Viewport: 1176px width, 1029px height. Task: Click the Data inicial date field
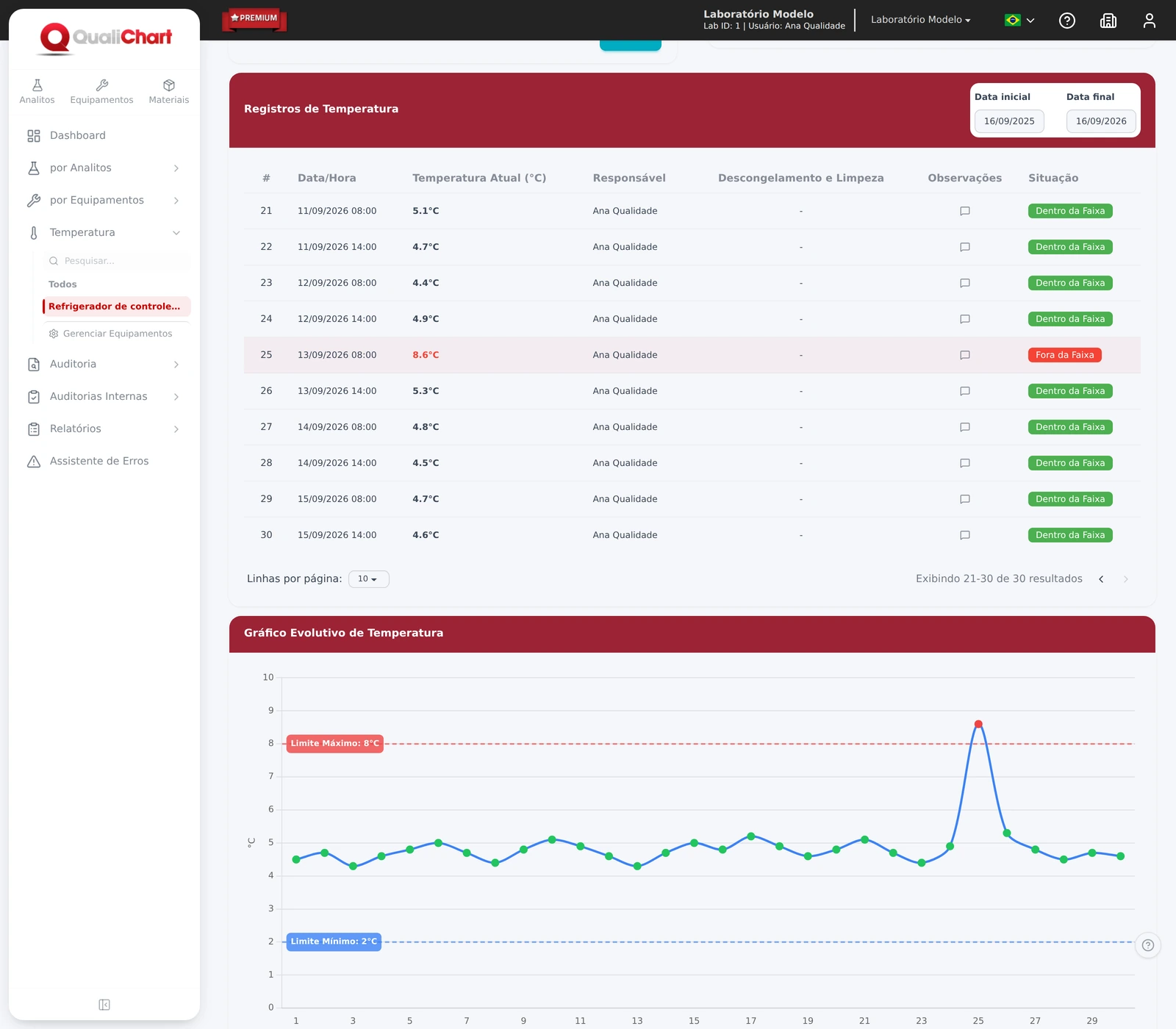click(1009, 121)
